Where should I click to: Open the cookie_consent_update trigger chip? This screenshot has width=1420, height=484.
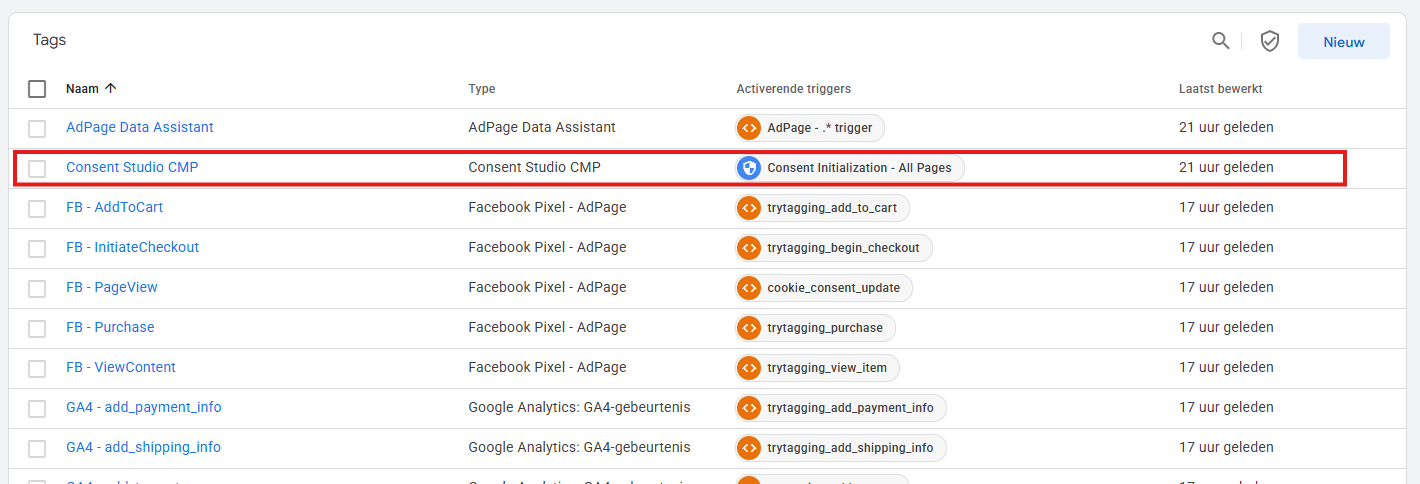(824, 288)
